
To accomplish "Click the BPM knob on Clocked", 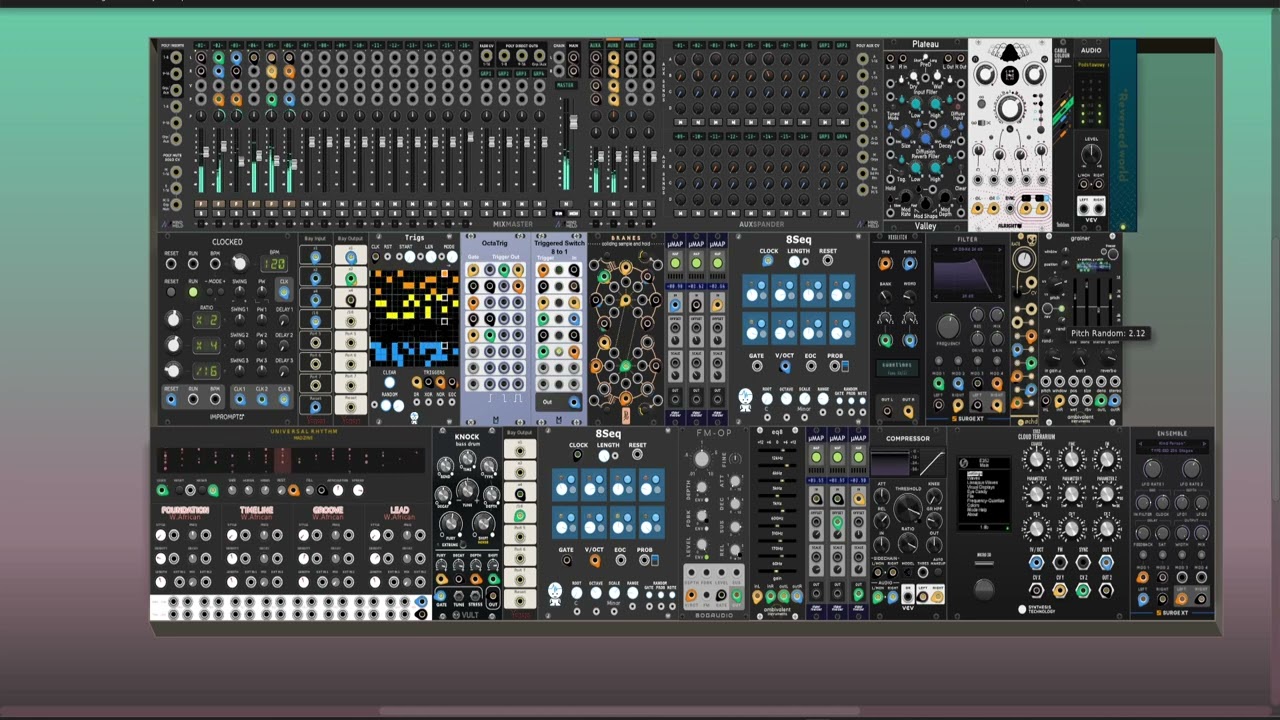I will (x=239, y=263).
